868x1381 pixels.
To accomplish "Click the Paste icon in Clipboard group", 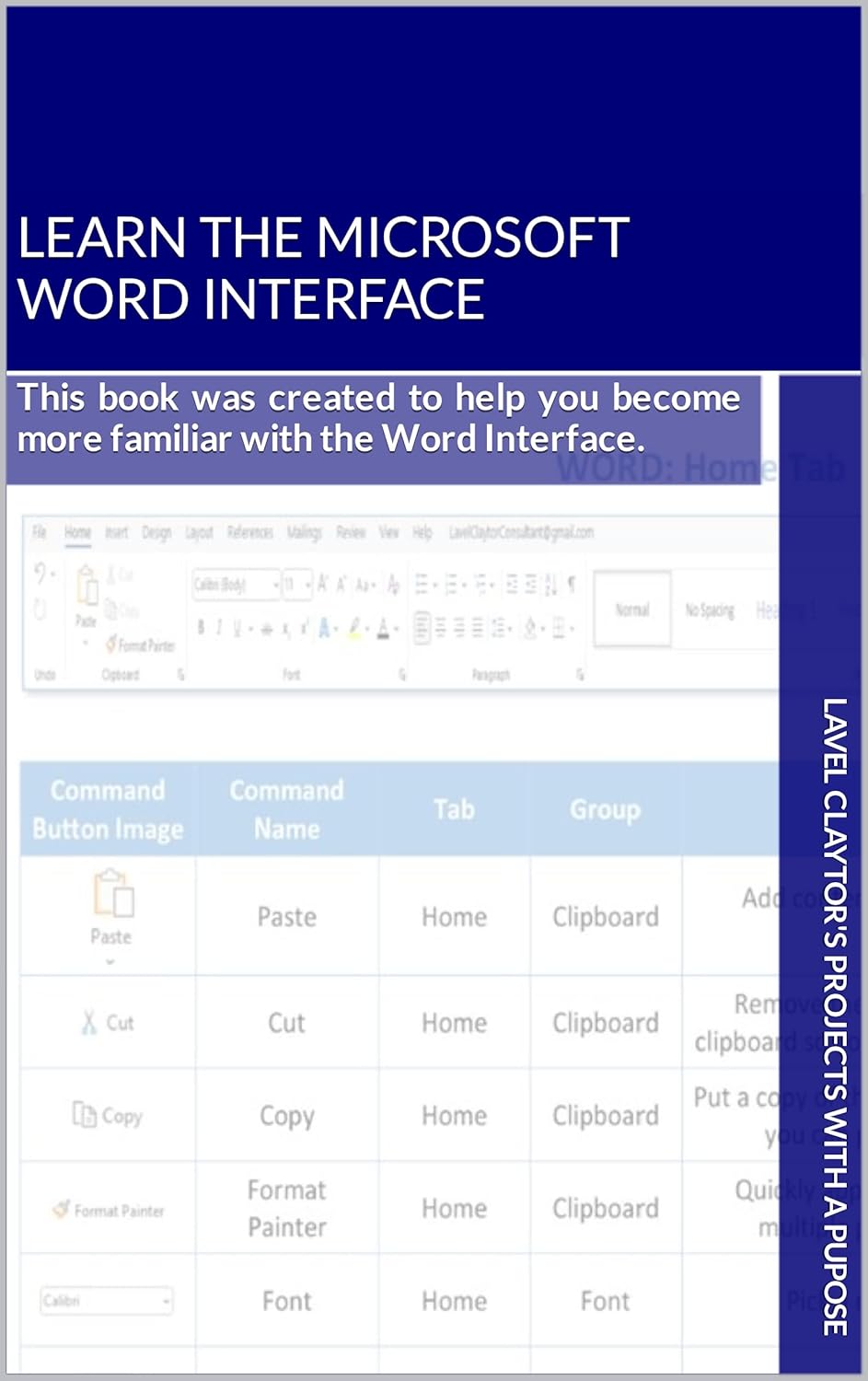I will (87, 586).
